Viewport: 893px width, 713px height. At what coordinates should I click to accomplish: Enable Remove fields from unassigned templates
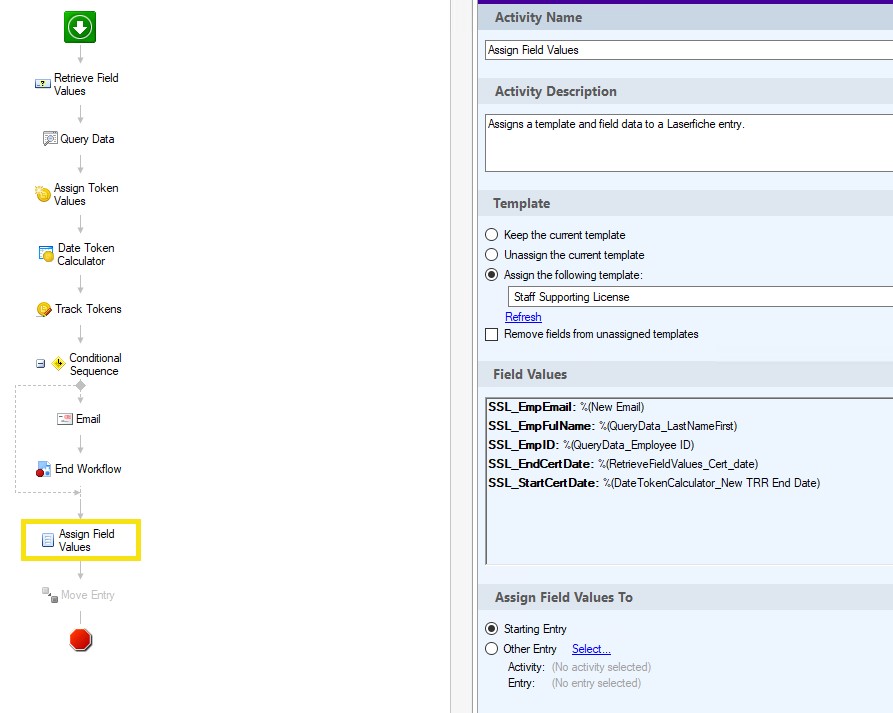(x=491, y=334)
